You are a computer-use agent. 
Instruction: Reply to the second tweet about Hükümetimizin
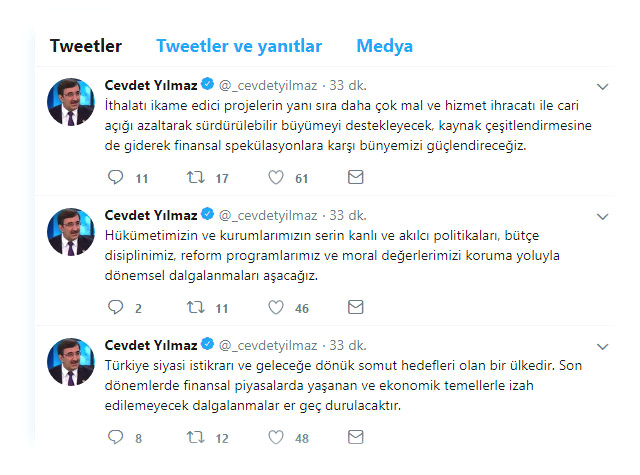click(x=115, y=308)
